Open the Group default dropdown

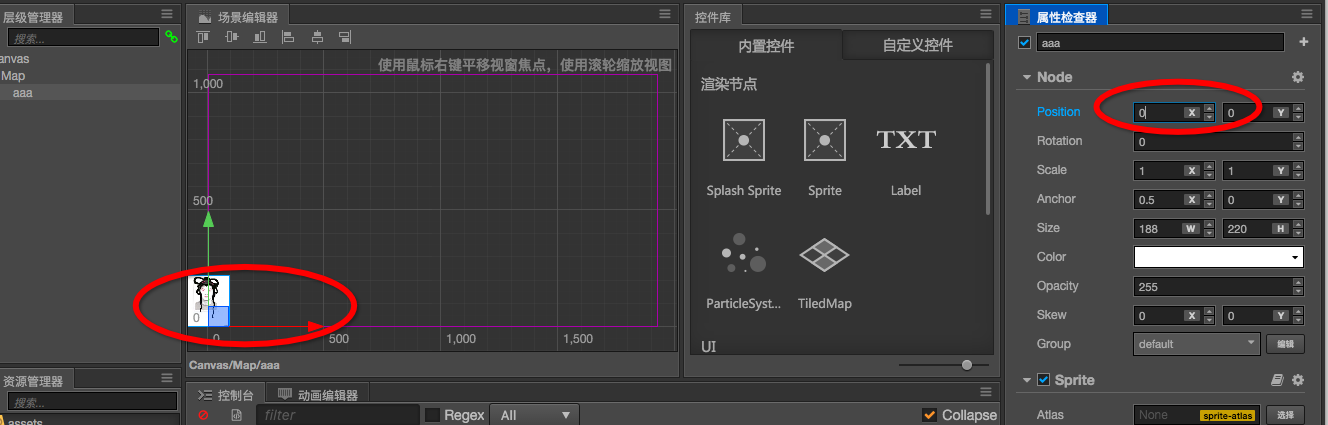1198,343
